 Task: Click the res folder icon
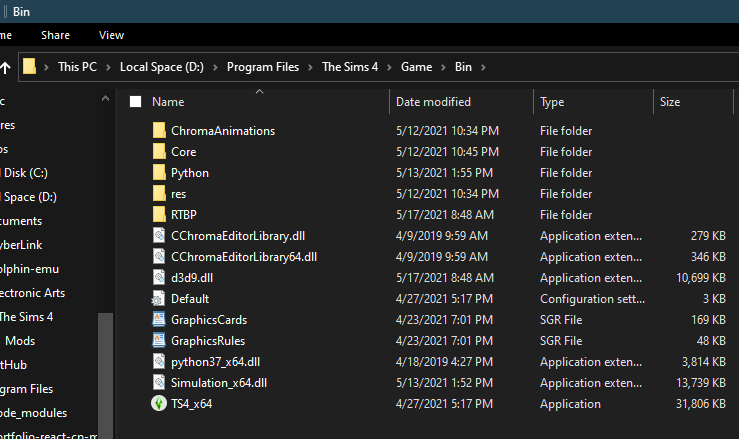[x=159, y=194]
